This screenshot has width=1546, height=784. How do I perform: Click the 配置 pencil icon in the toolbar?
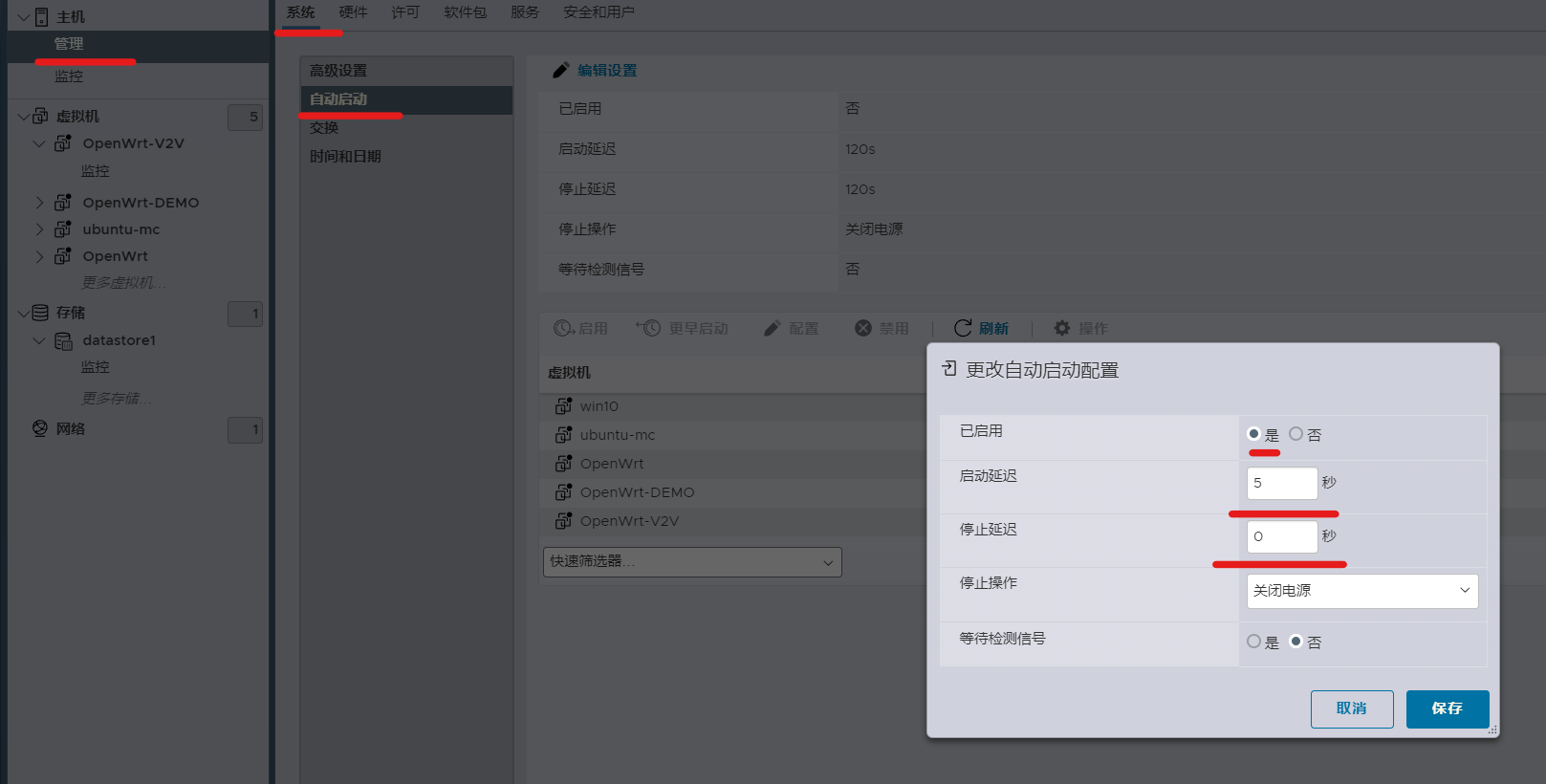tap(773, 328)
